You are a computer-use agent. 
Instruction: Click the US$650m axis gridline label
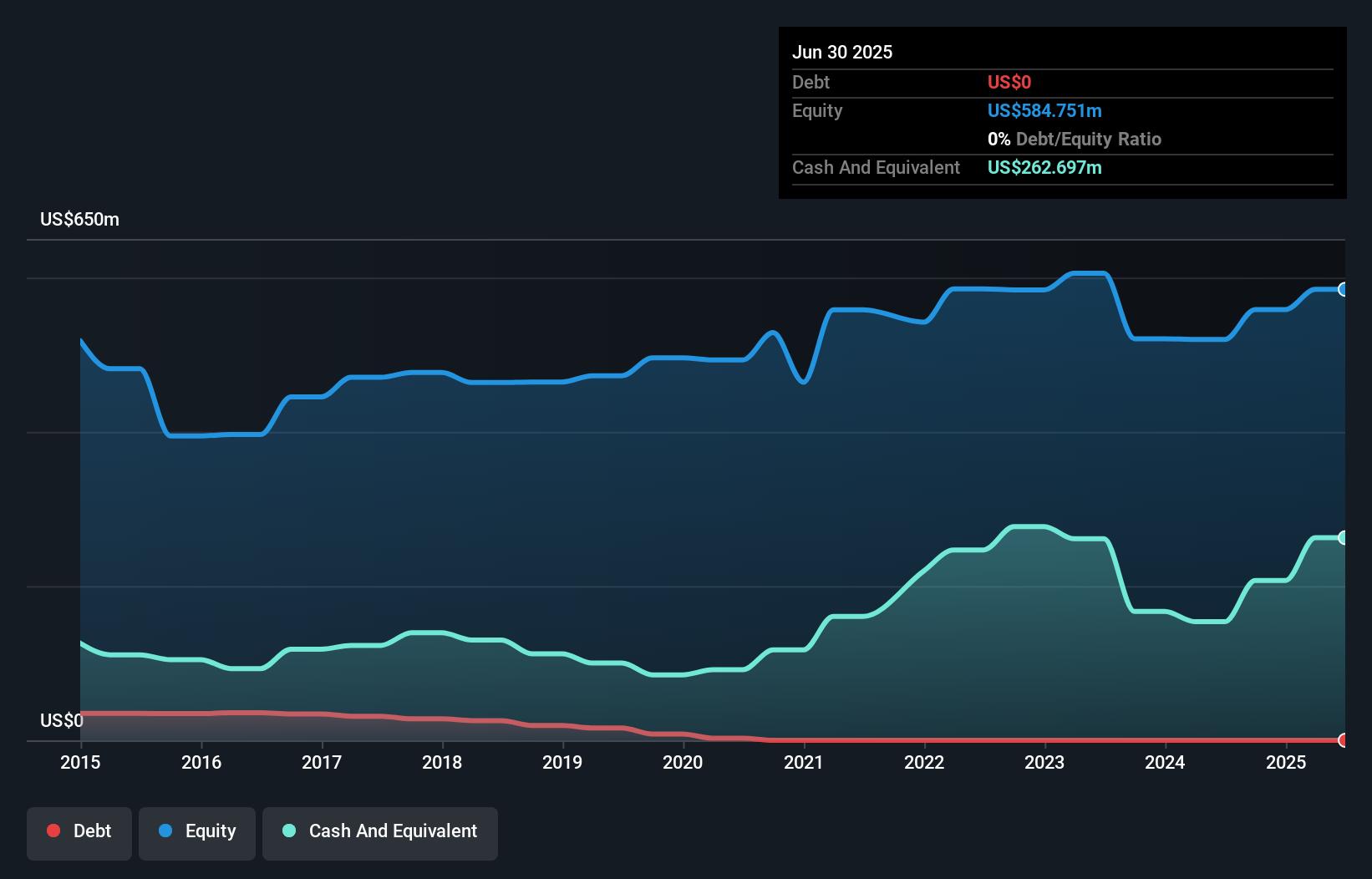point(80,219)
